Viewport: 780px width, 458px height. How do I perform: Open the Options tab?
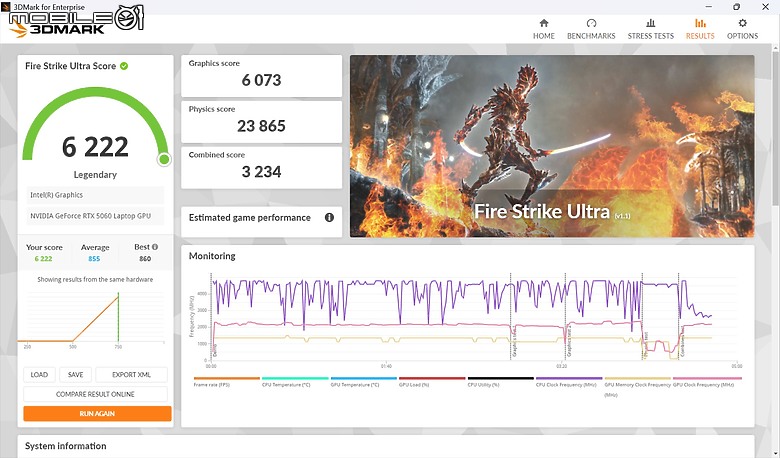(x=742, y=29)
